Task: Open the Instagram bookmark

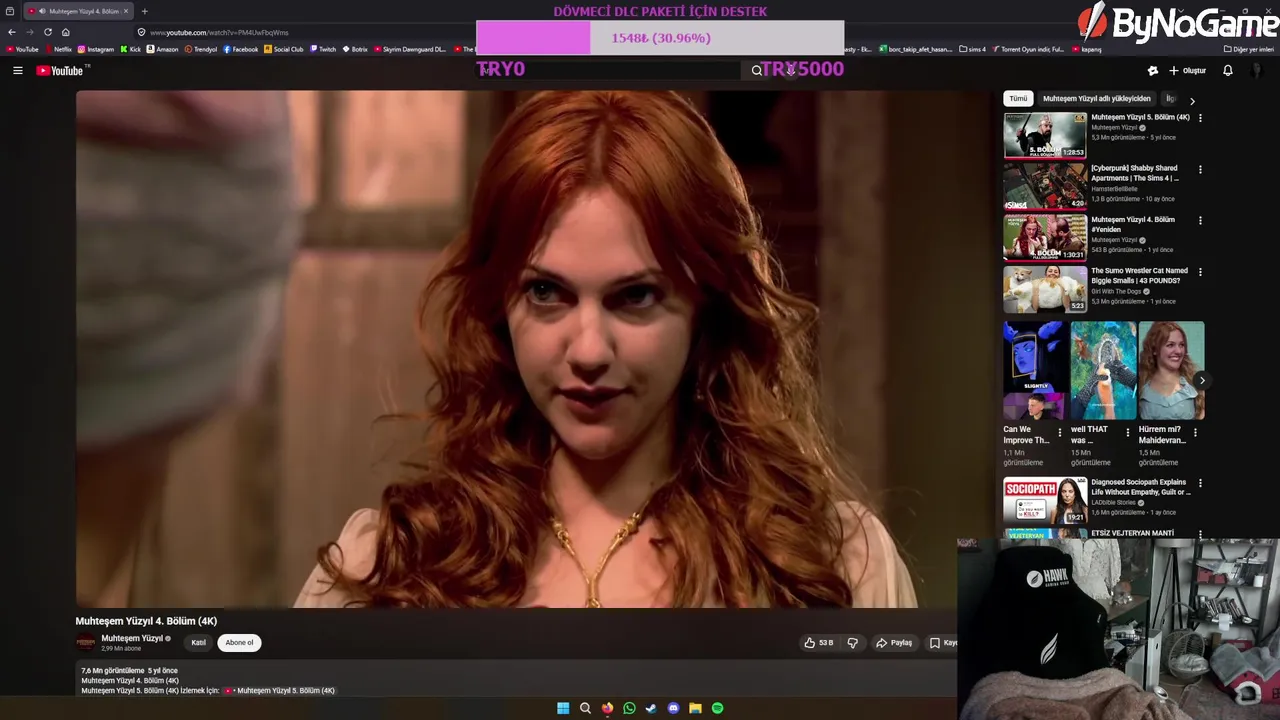Action: [x=96, y=49]
